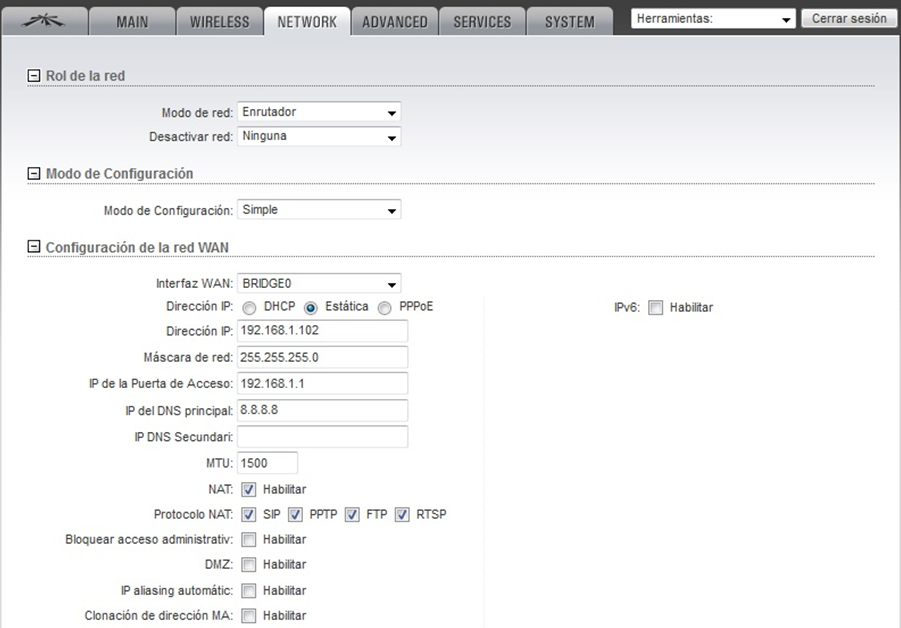901x628 pixels.
Task: Open the Herramientas dropdown
Action: 713,19
